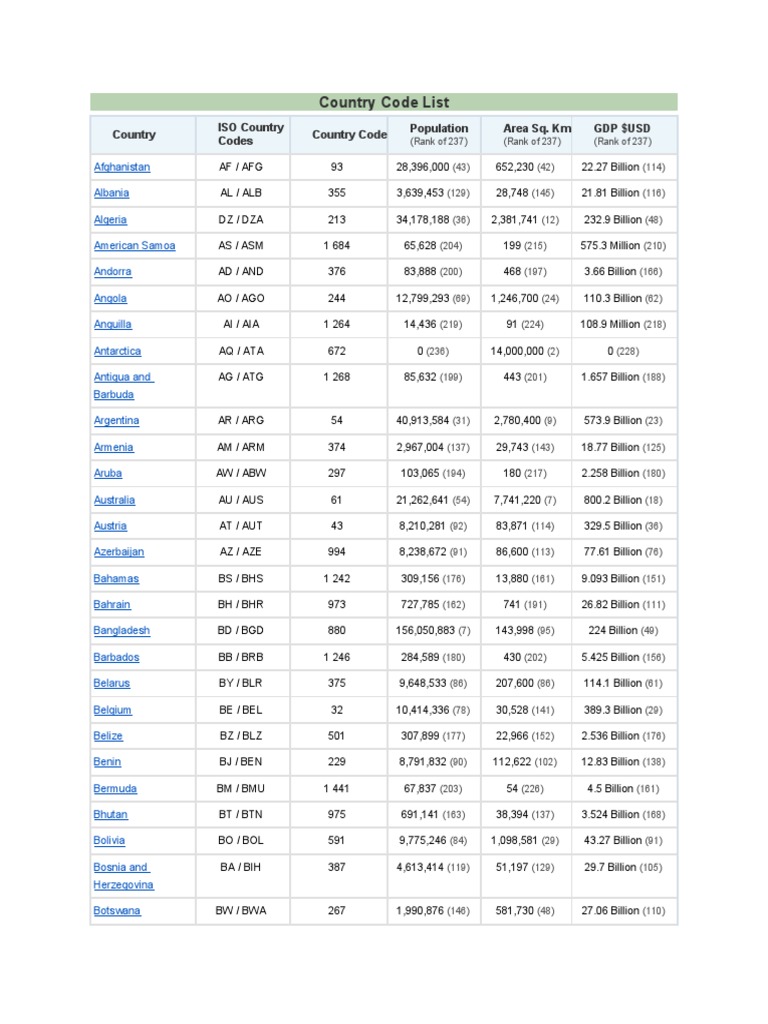The height and width of the screenshot is (1024, 768).
Task: Click the Albania link
Action: pos(111,193)
